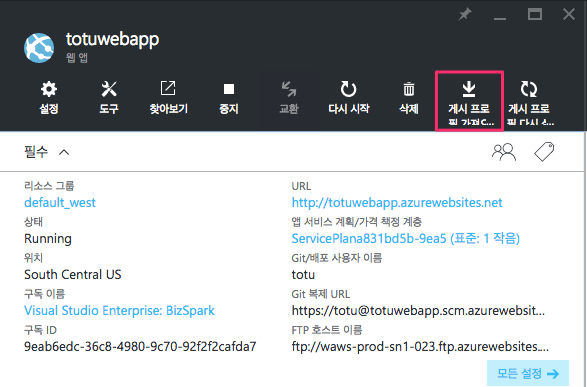Pin the blade with the pushpin icon

click(x=465, y=15)
